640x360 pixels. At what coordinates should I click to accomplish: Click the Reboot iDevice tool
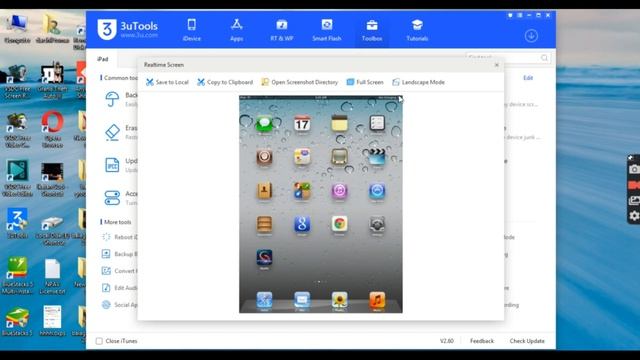point(120,237)
